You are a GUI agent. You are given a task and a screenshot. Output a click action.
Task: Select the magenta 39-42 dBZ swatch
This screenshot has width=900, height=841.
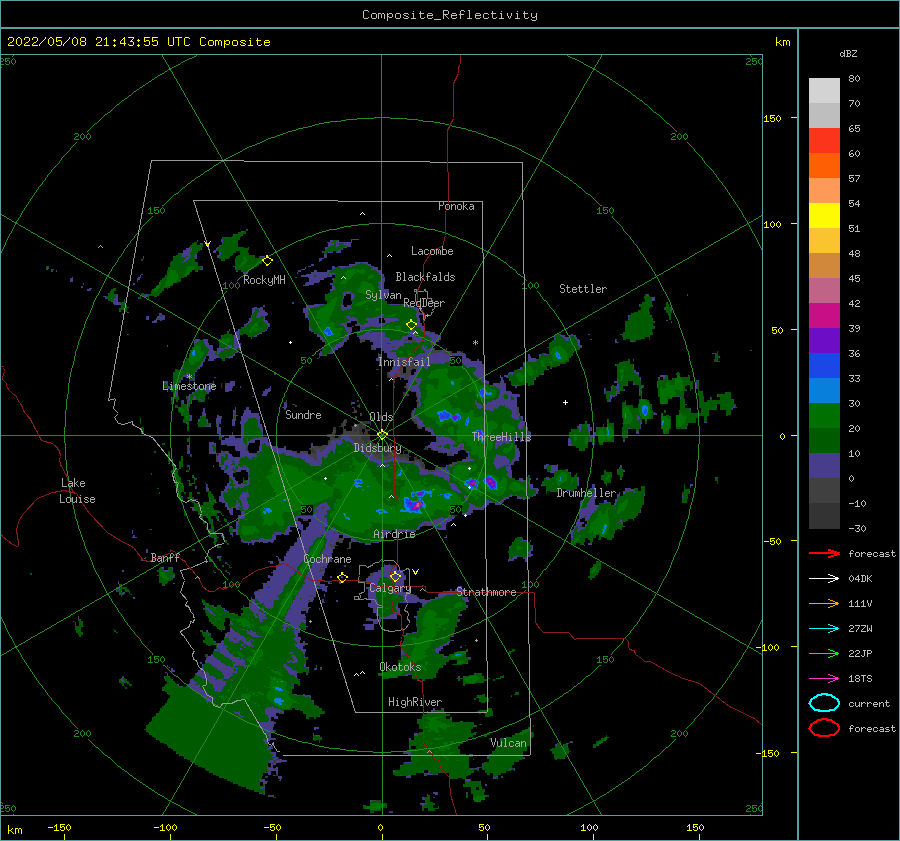[x=824, y=316]
